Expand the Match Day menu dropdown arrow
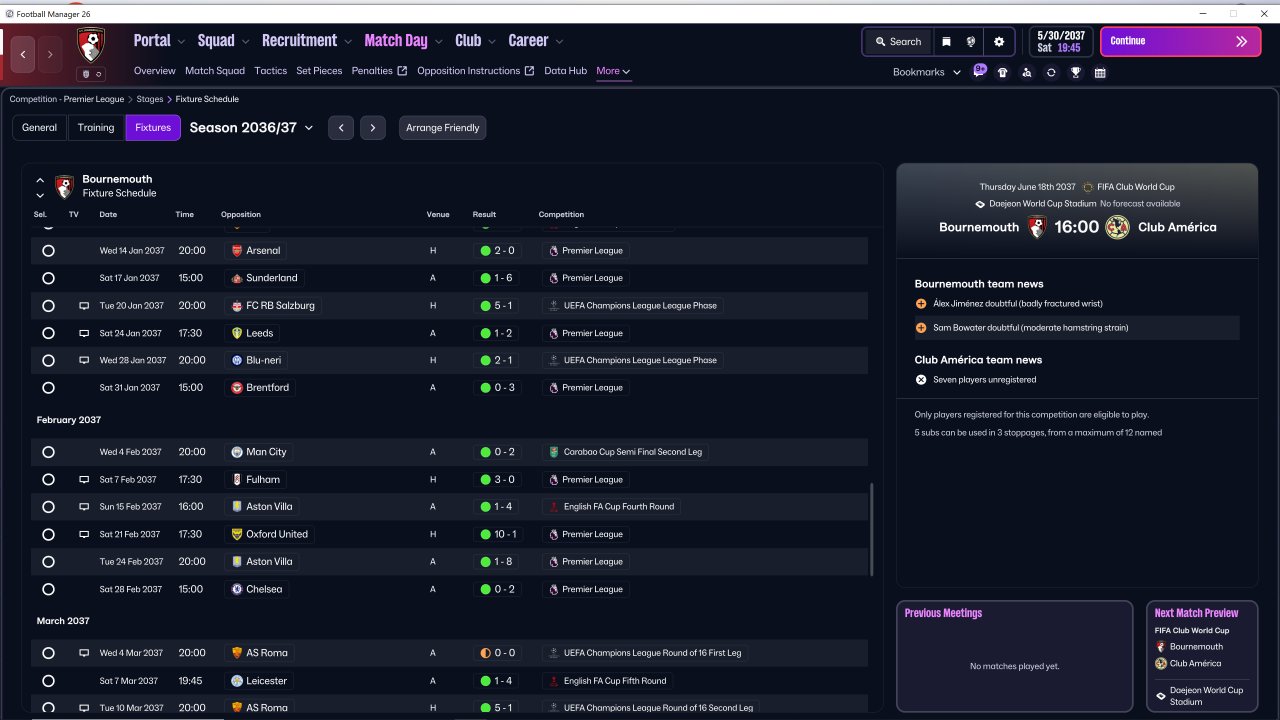 pyautogui.click(x=438, y=42)
